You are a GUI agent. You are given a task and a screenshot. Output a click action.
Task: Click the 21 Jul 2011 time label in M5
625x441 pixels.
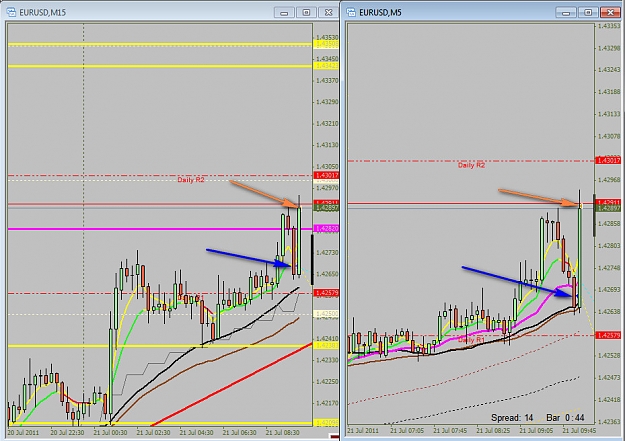(363, 431)
